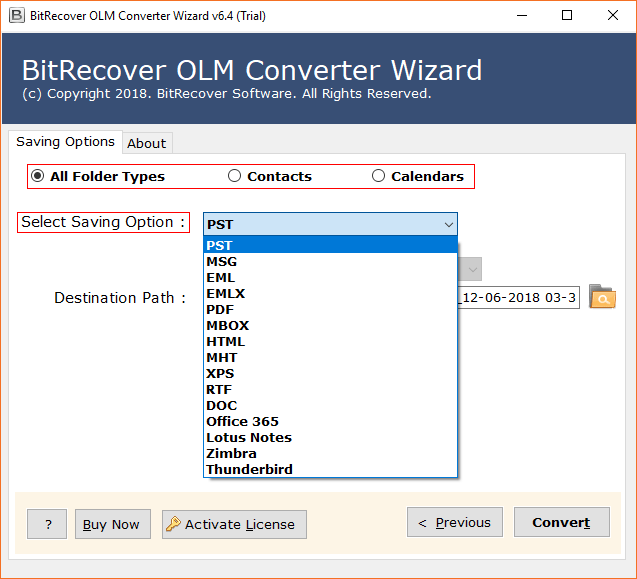Switch to the Saving Options tab
Viewport: 637px width, 579px height.
click(x=65, y=141)
